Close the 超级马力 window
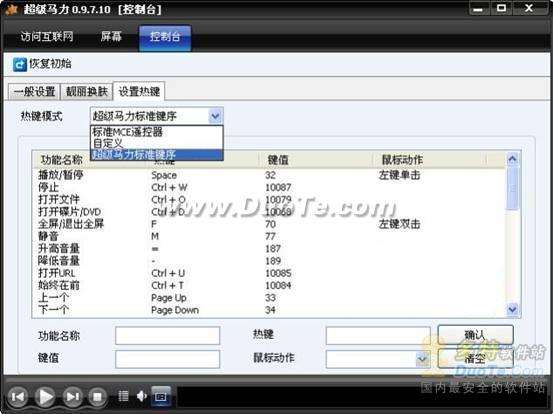 pos(529,8)
